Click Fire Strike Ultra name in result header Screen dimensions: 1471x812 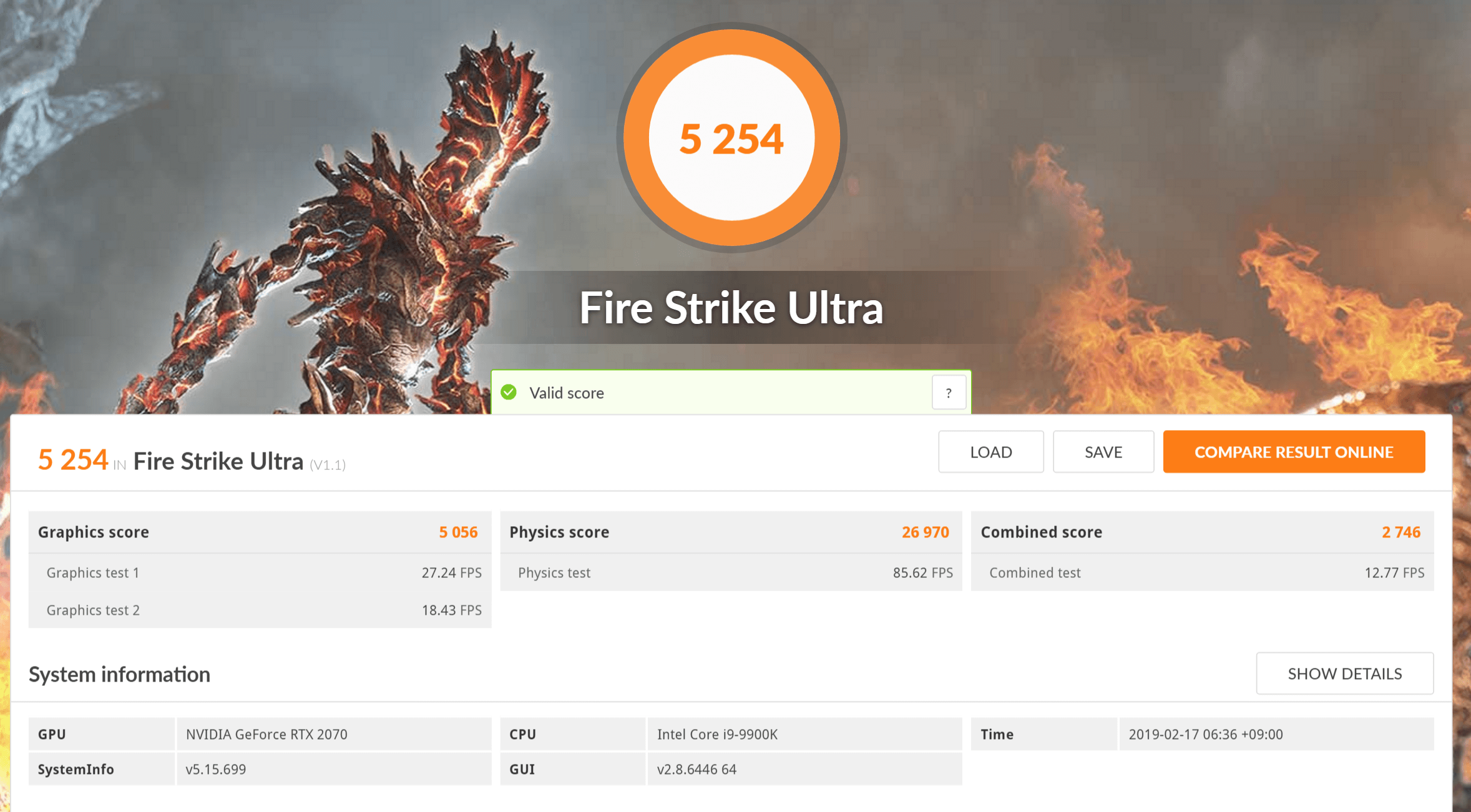tap(218, 461)
